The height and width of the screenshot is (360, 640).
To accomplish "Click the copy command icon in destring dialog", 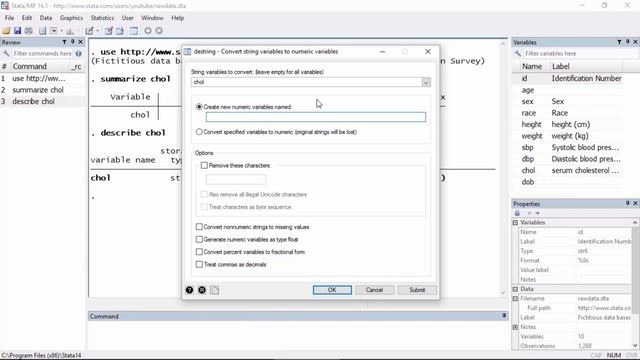I will click(215, 290).
